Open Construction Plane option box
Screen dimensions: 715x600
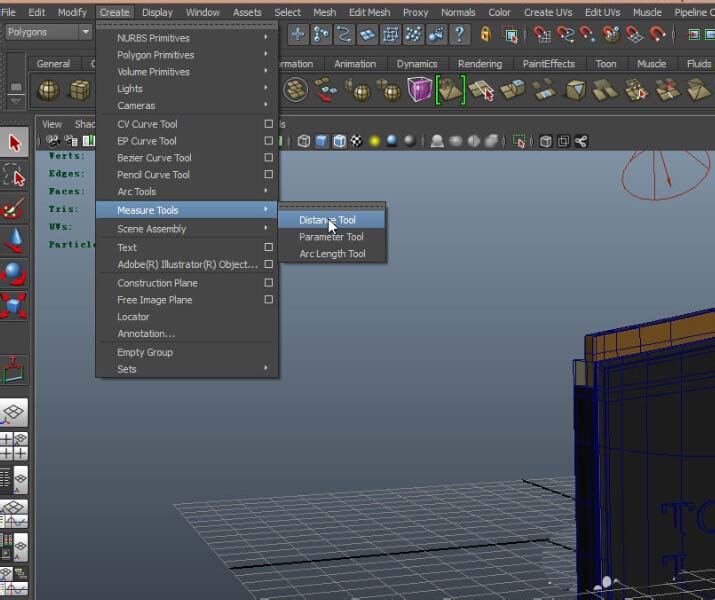click(268, 283)
